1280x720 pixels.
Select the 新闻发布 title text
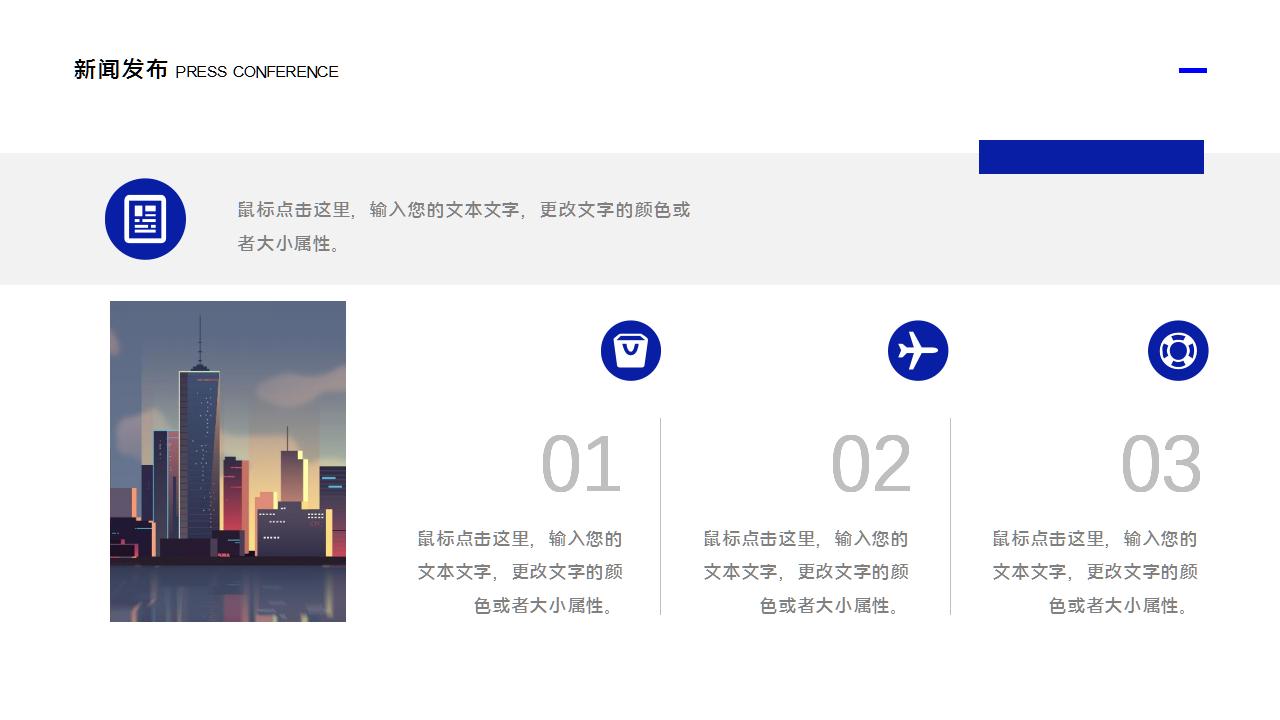point(121,70)
